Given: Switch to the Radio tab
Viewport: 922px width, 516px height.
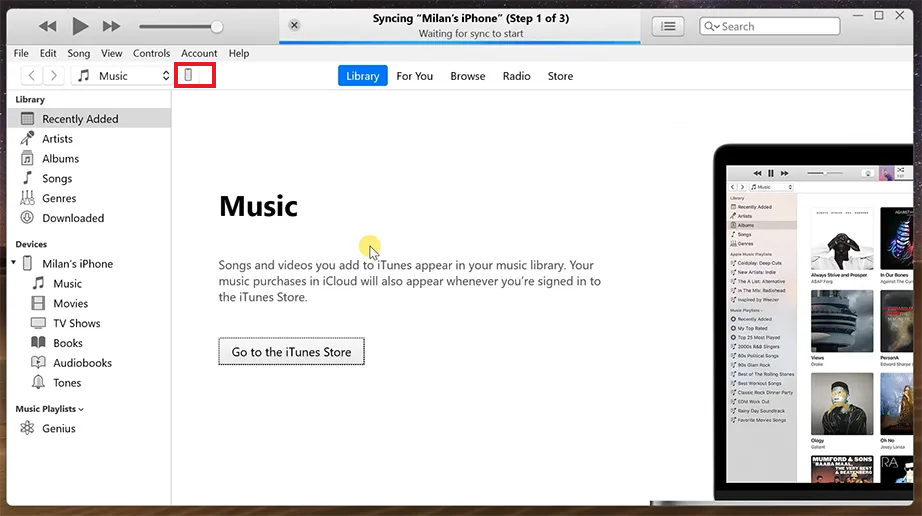Looking at the screenshot, I should click(516, 76).
